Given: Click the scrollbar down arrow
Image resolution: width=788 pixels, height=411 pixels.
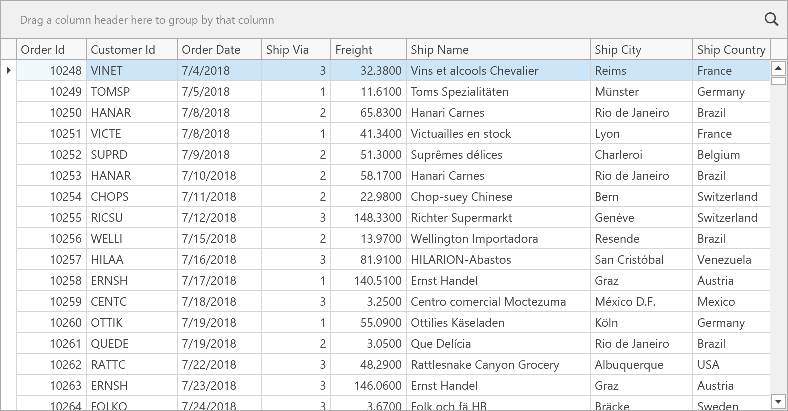Looking at the screenshot, I should (x=778, y=401).
